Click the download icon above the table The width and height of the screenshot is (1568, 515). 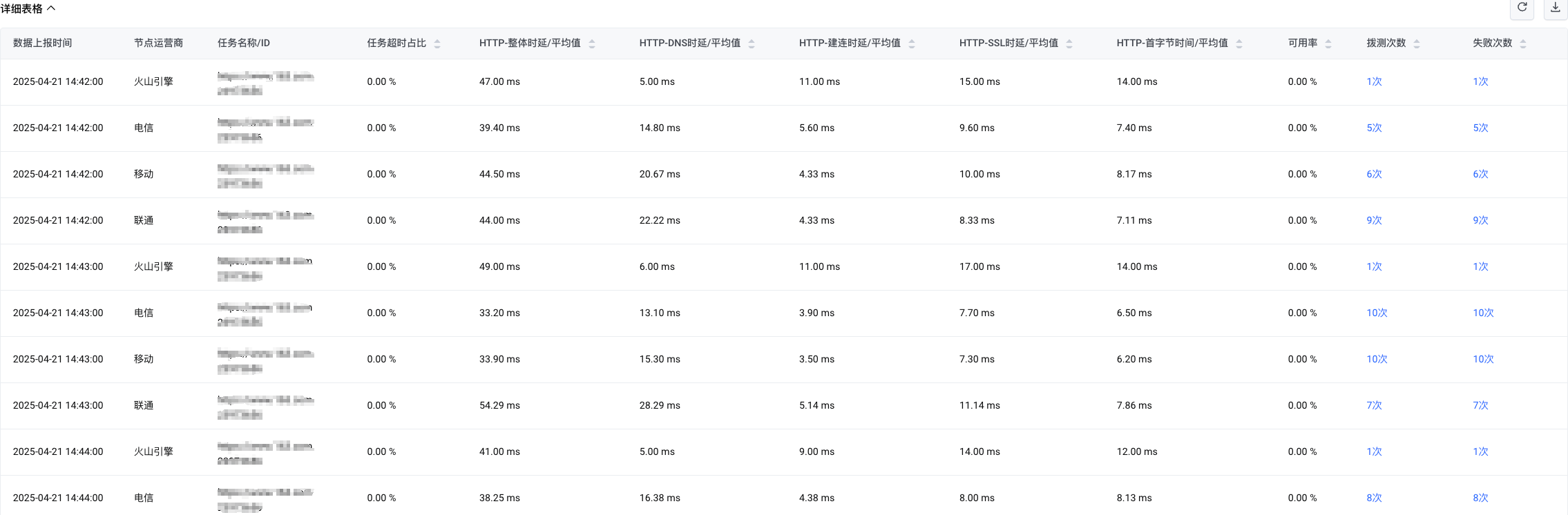pos(1555,8)
